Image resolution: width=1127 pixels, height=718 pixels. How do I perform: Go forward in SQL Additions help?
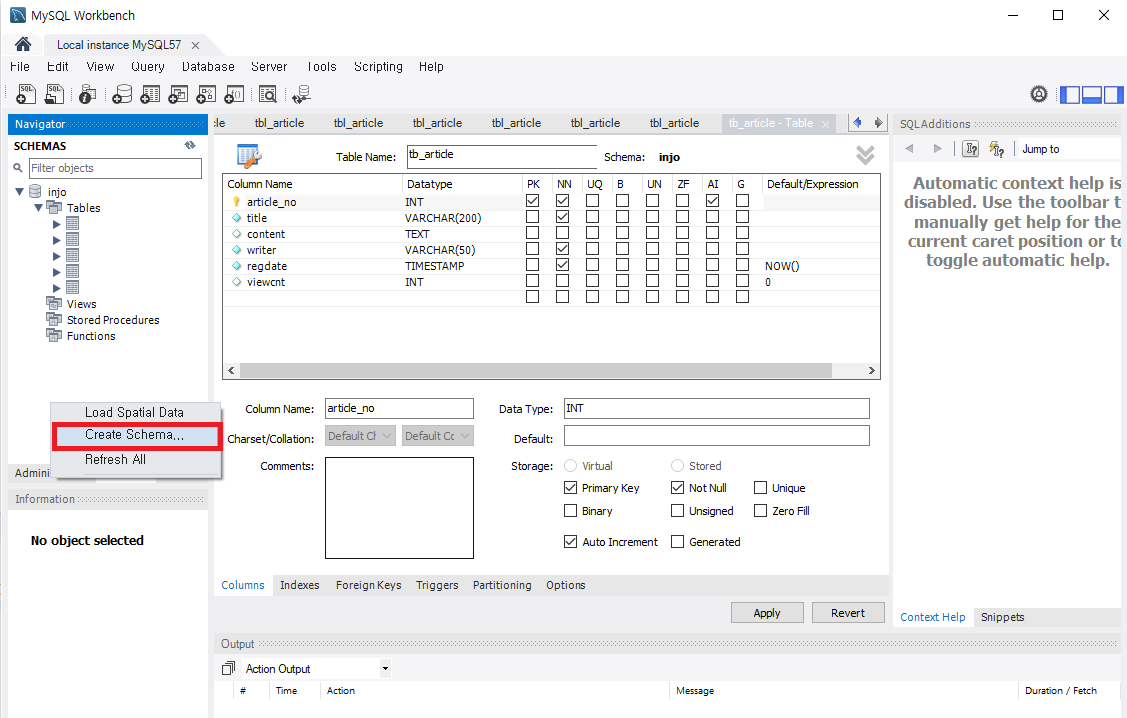(937, 149)
